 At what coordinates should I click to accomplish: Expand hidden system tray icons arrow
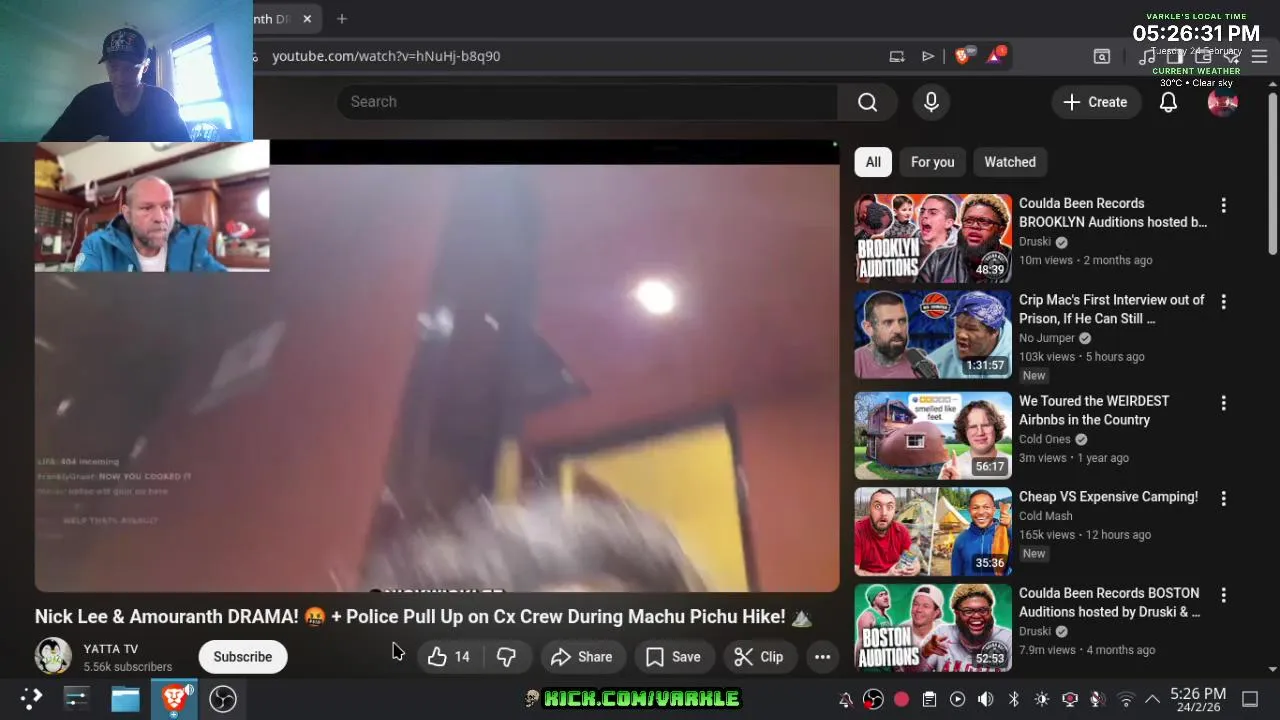coord(1152,699)
